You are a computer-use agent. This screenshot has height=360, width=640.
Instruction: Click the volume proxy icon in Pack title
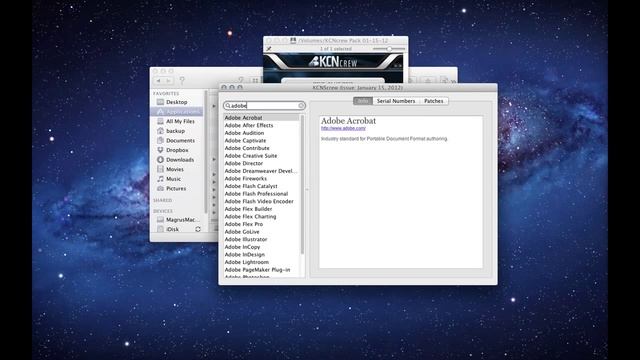pyautogui.click(x=293, y=40)
